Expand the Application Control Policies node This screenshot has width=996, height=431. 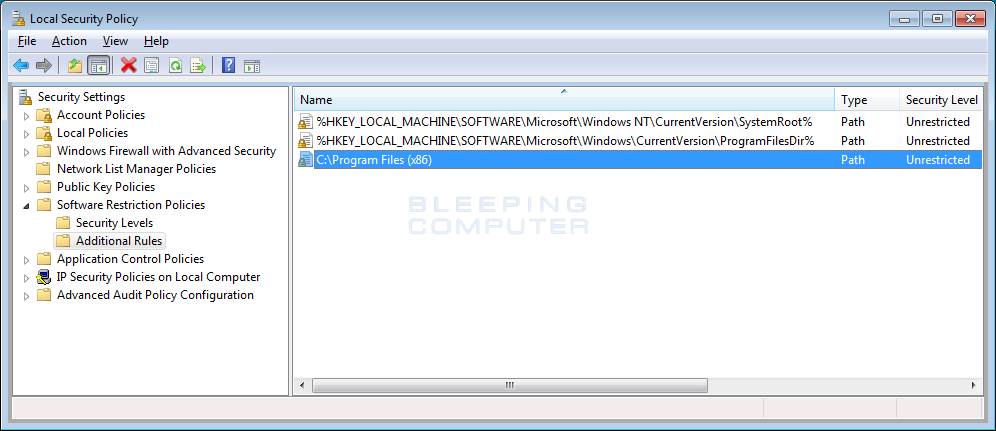point(26,260)
